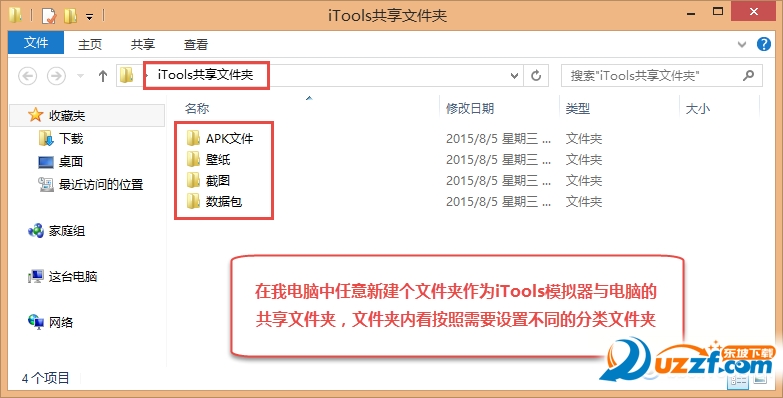Click the New folder quick access icon
The width and height of the screenshot is (783, 398).
[70, 15]
